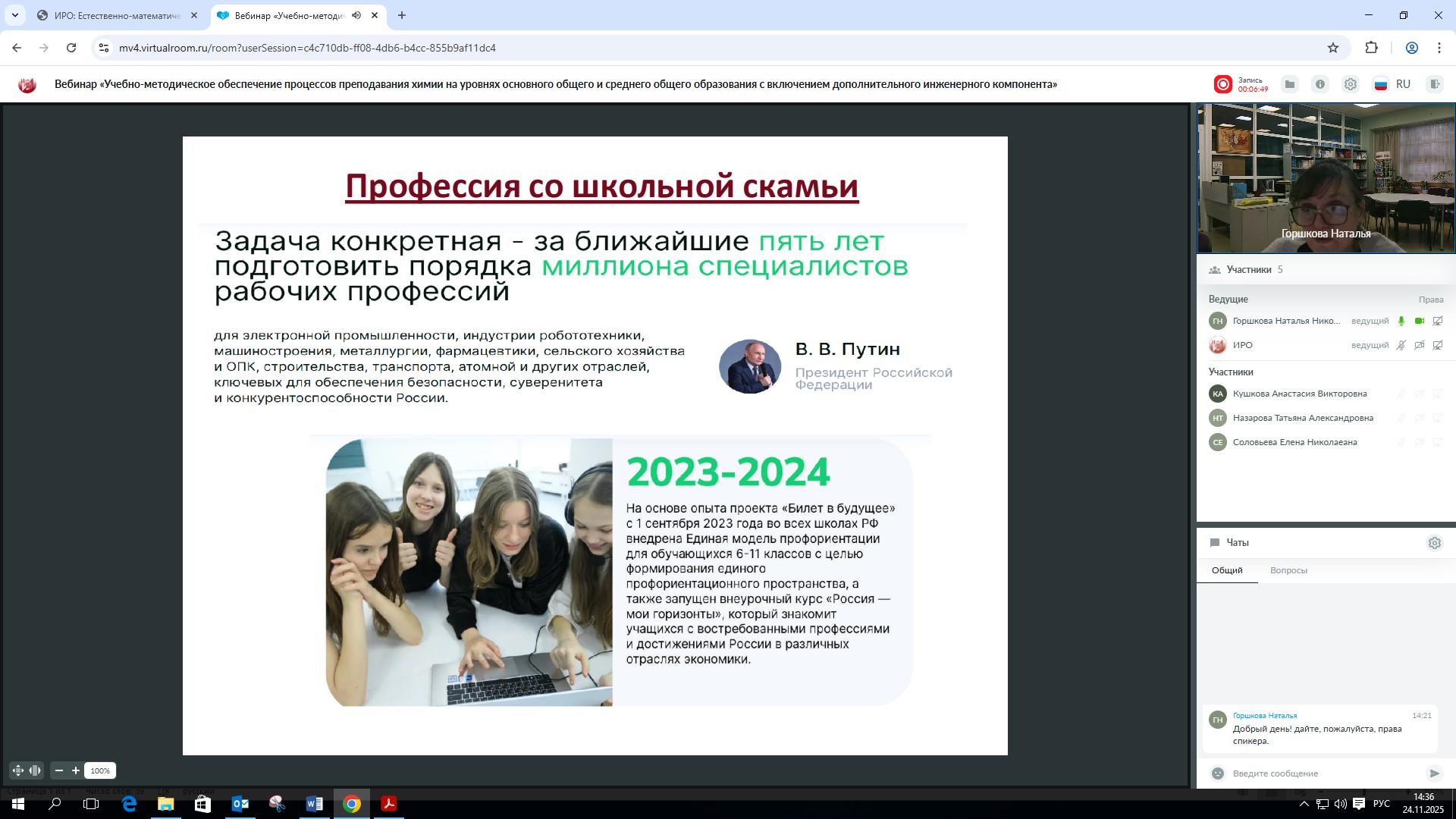Open the files folder icon in header

tap(1290, 84)
